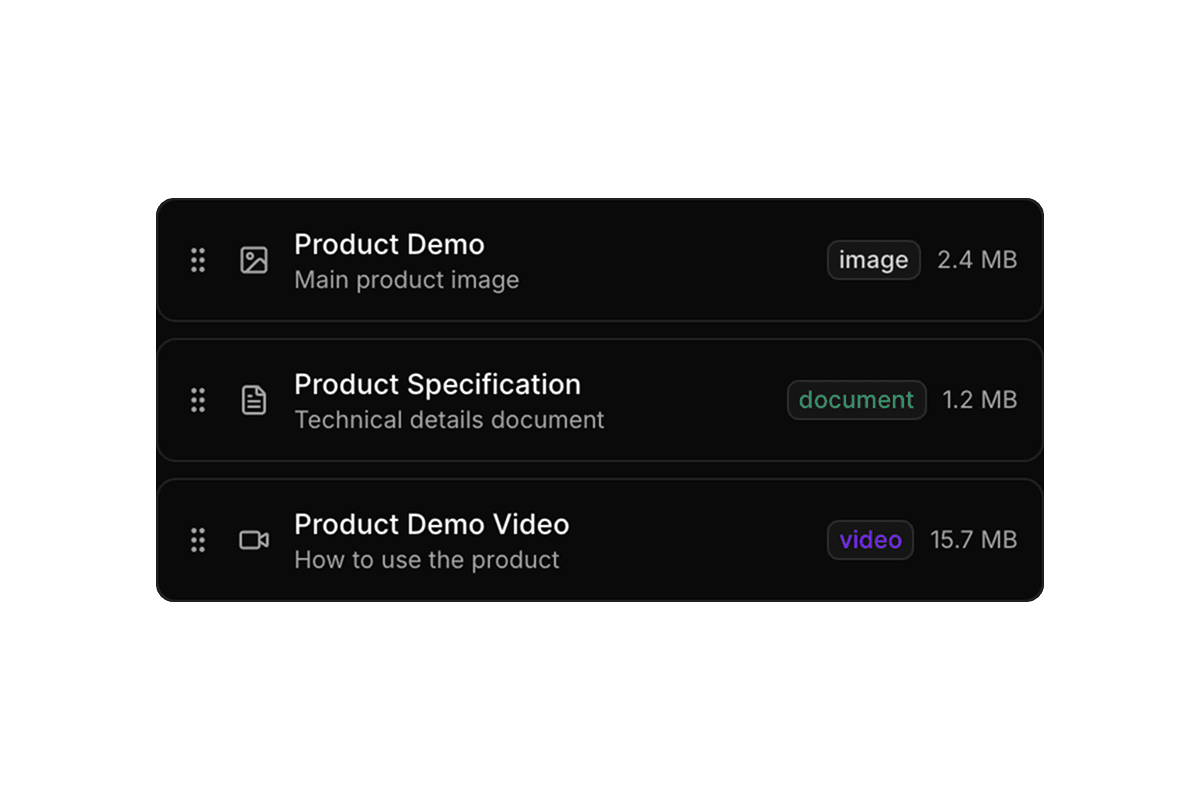Click the image file icon beside Product Demo
Viewport: 1200px width, 800px height.
pyautogui.click(x=254, y=260)
